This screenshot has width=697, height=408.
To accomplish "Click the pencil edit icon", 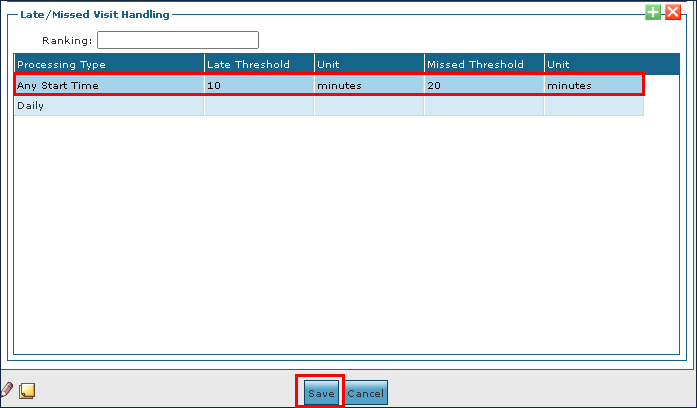I will pos(8,391).
